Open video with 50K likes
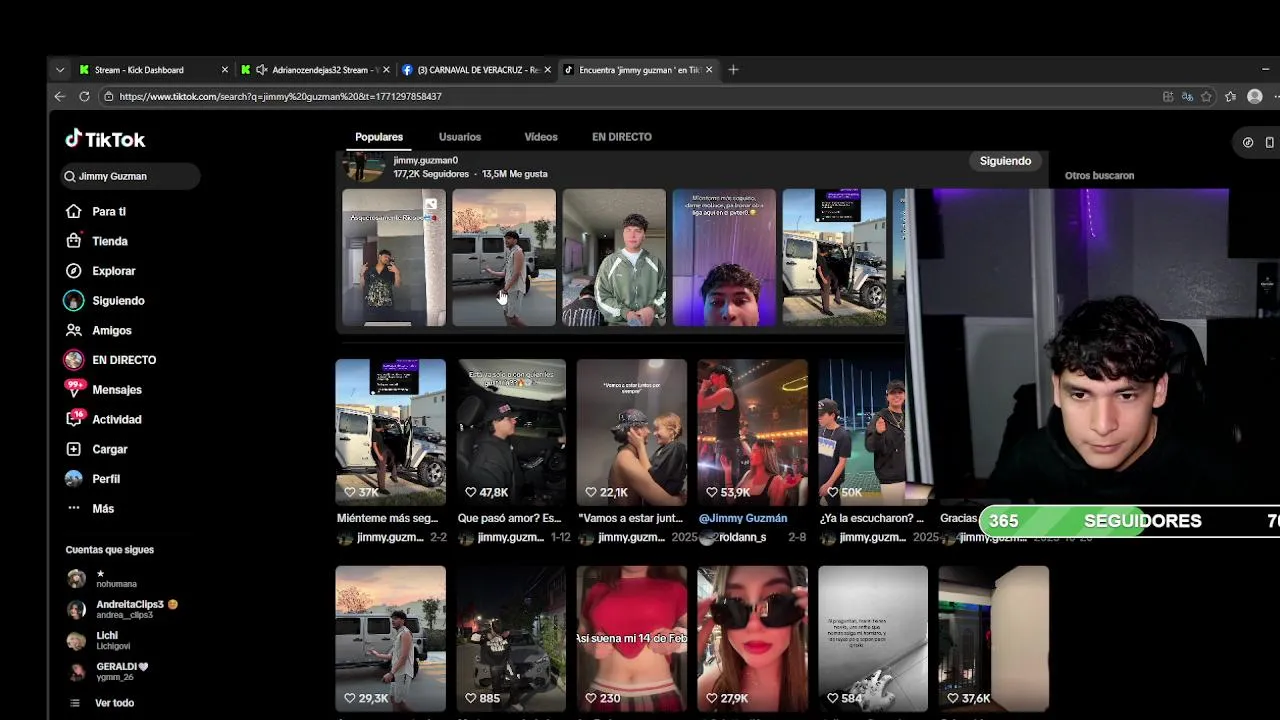The image size is (1280, 720). (x=862, y=432)
